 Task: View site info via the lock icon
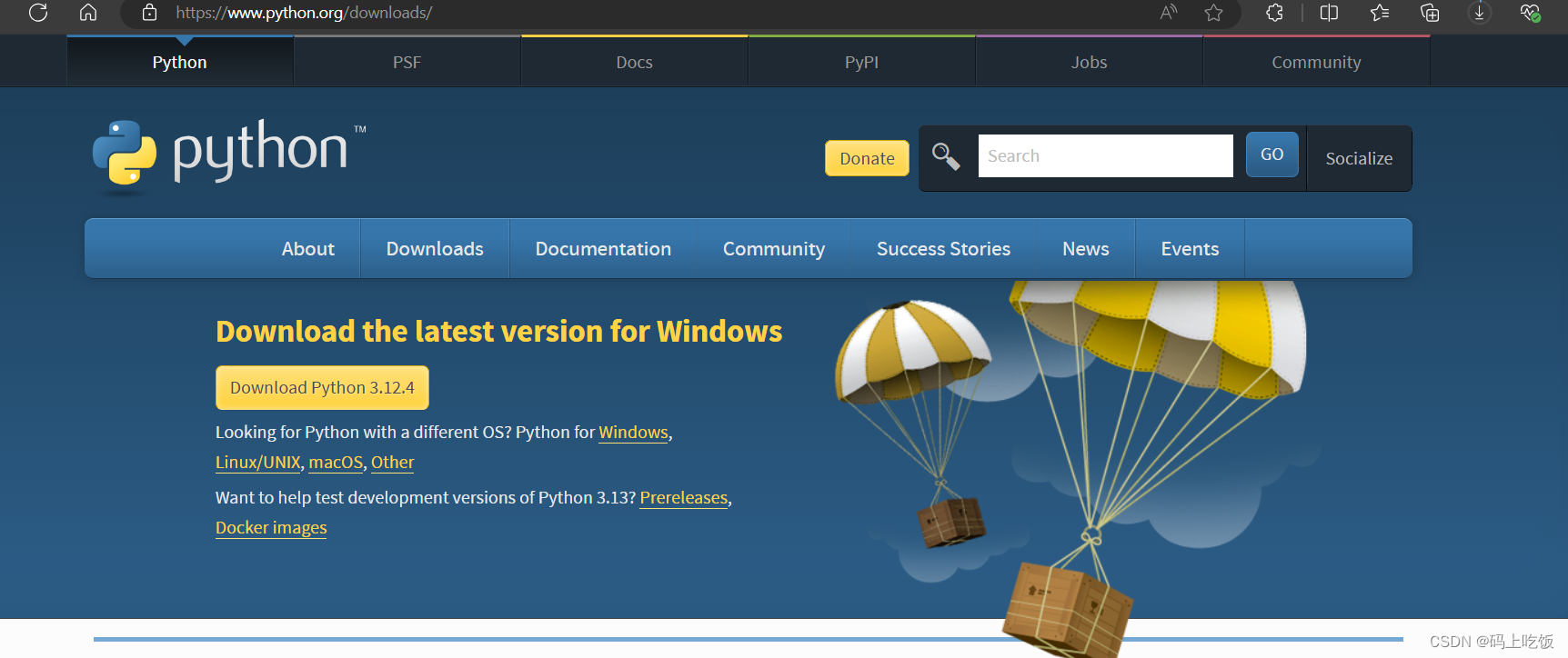pos(150,13)
